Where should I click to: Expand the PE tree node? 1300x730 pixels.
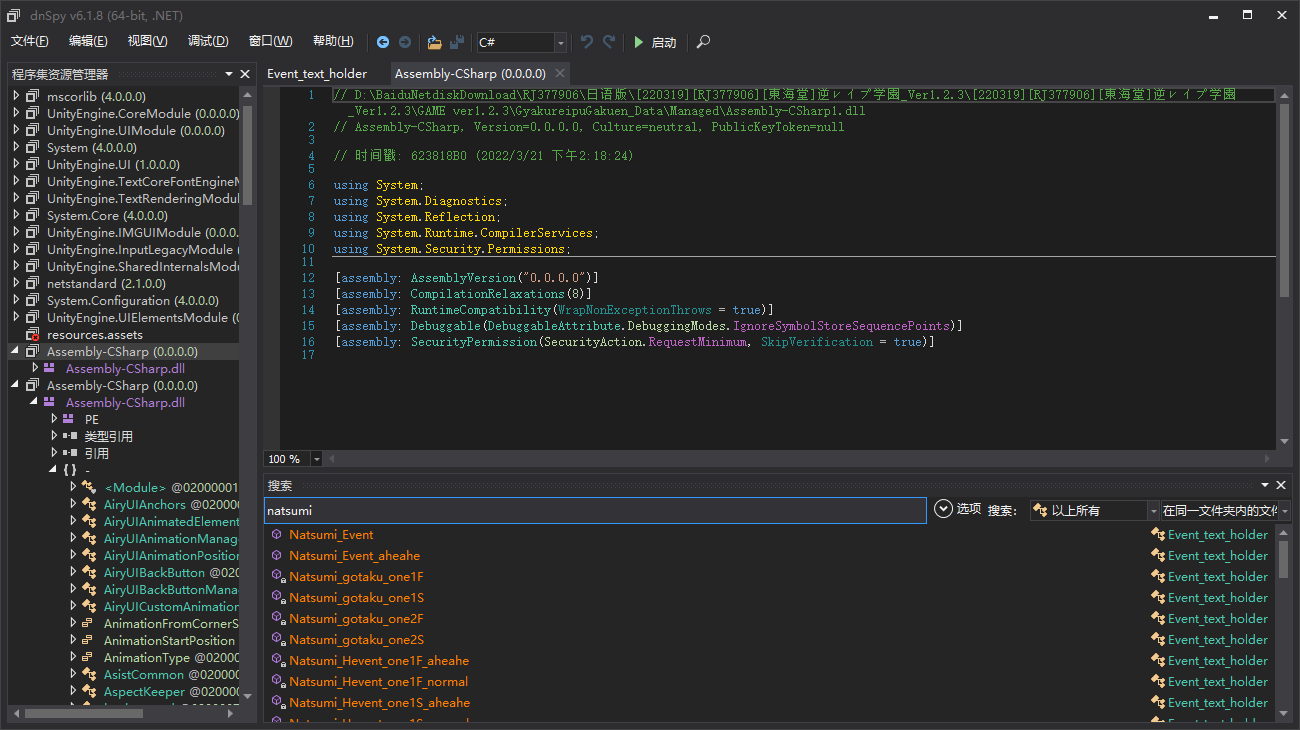(55, 420)
